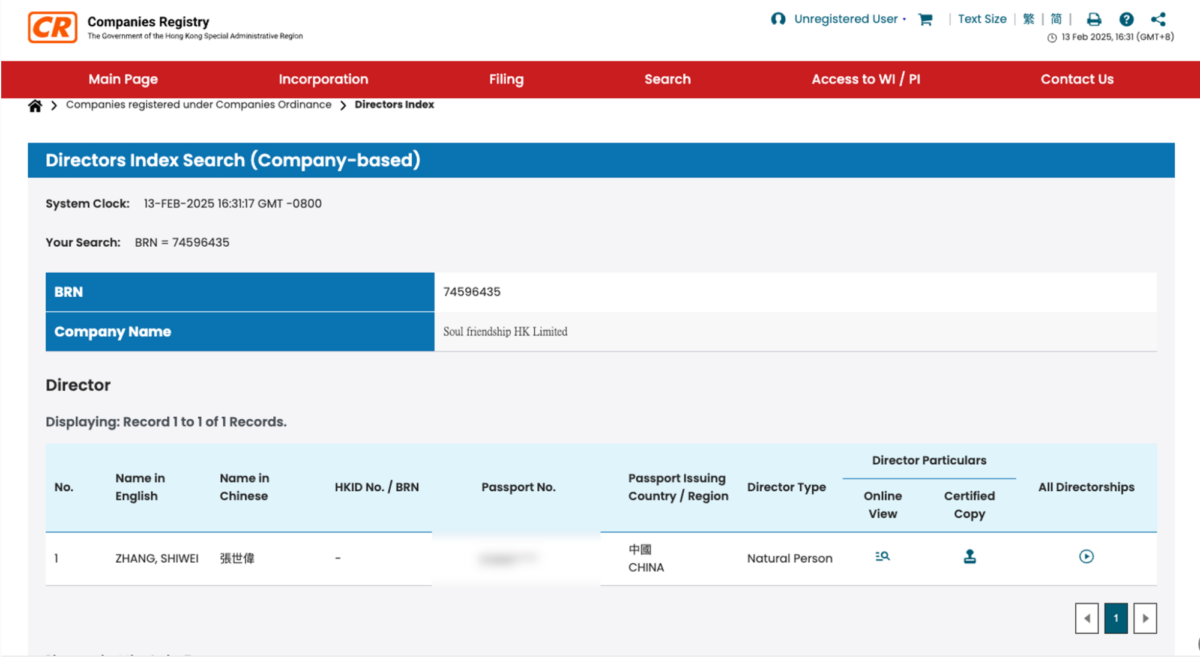The image size is (1200, 657).
Task: Click the System Clock timestamp text
Action: pos(232,203)
